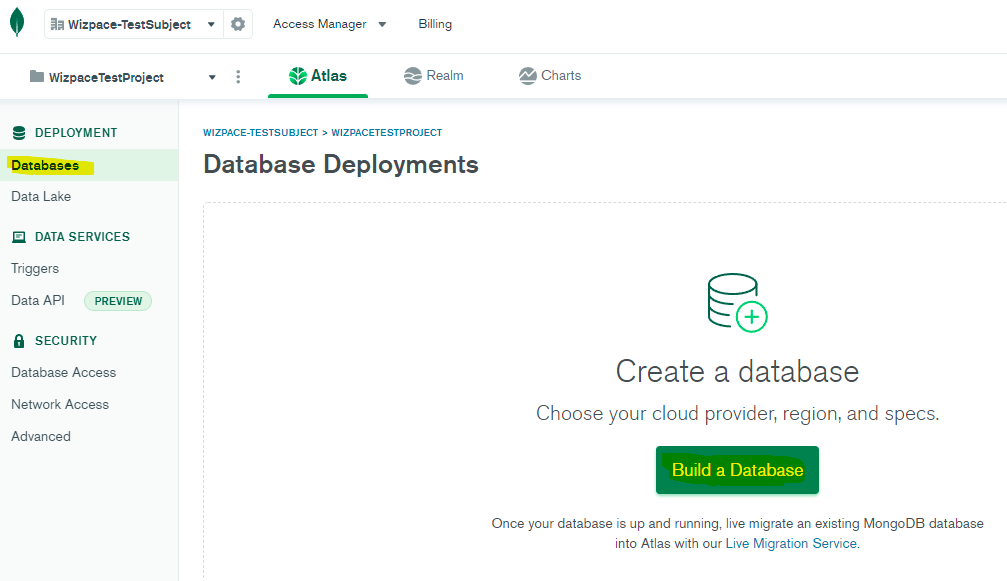Click the Build a Database button

(737, 470)
